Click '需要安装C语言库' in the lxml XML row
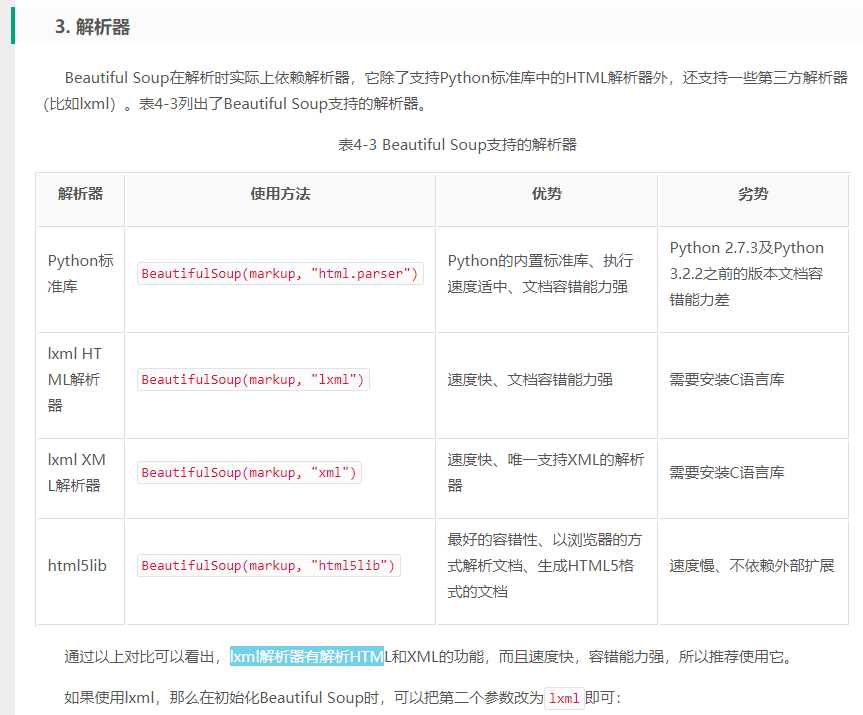 coord(727,472)
